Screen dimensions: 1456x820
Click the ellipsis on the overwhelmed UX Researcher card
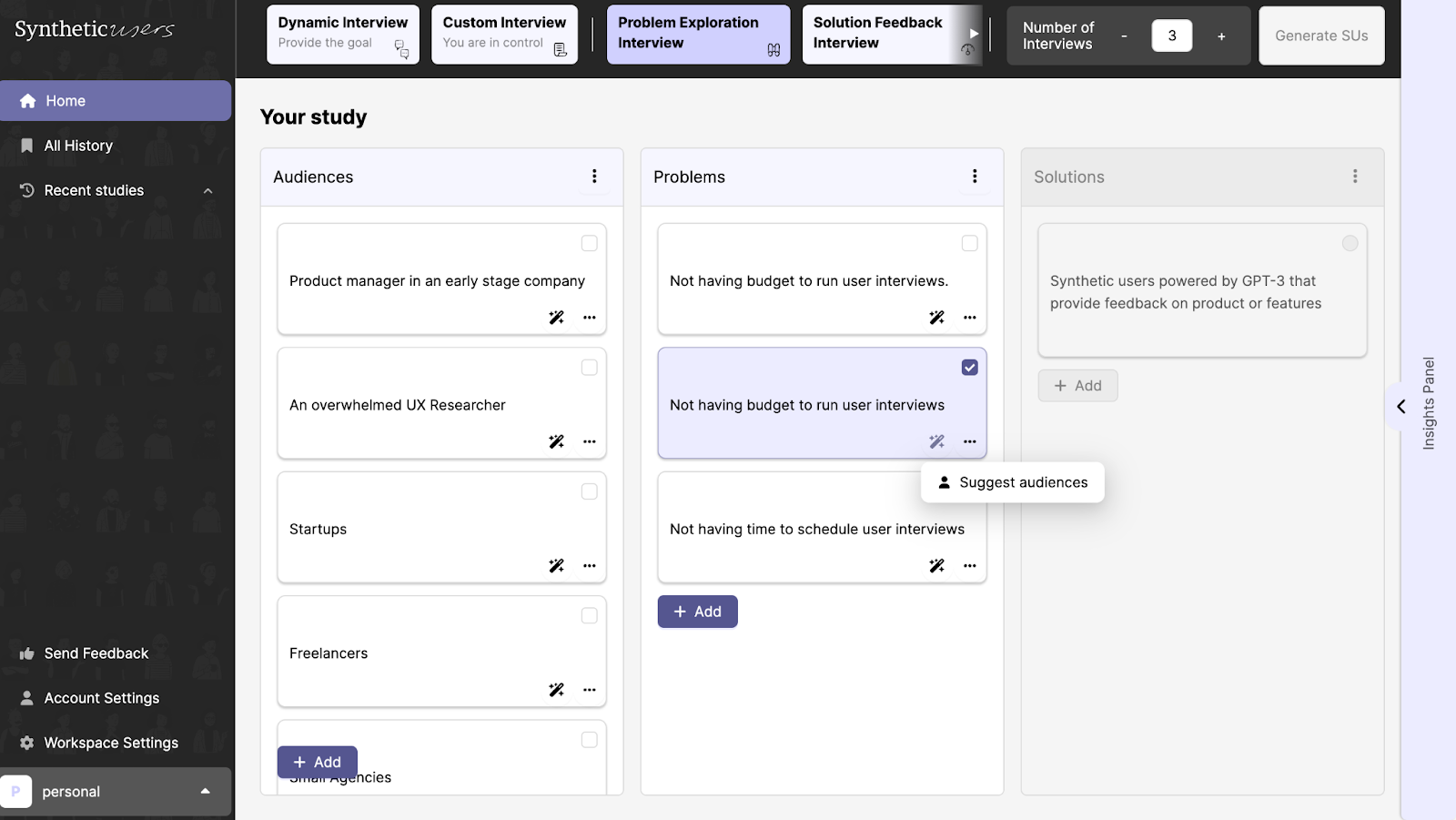point(590,441)
